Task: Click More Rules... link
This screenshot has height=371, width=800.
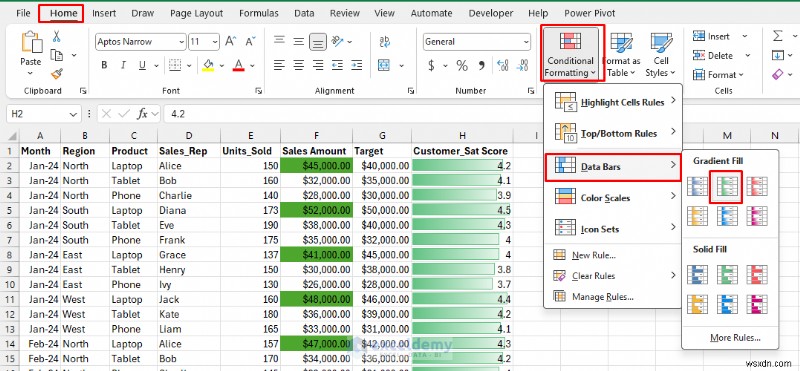Action: 735,337
